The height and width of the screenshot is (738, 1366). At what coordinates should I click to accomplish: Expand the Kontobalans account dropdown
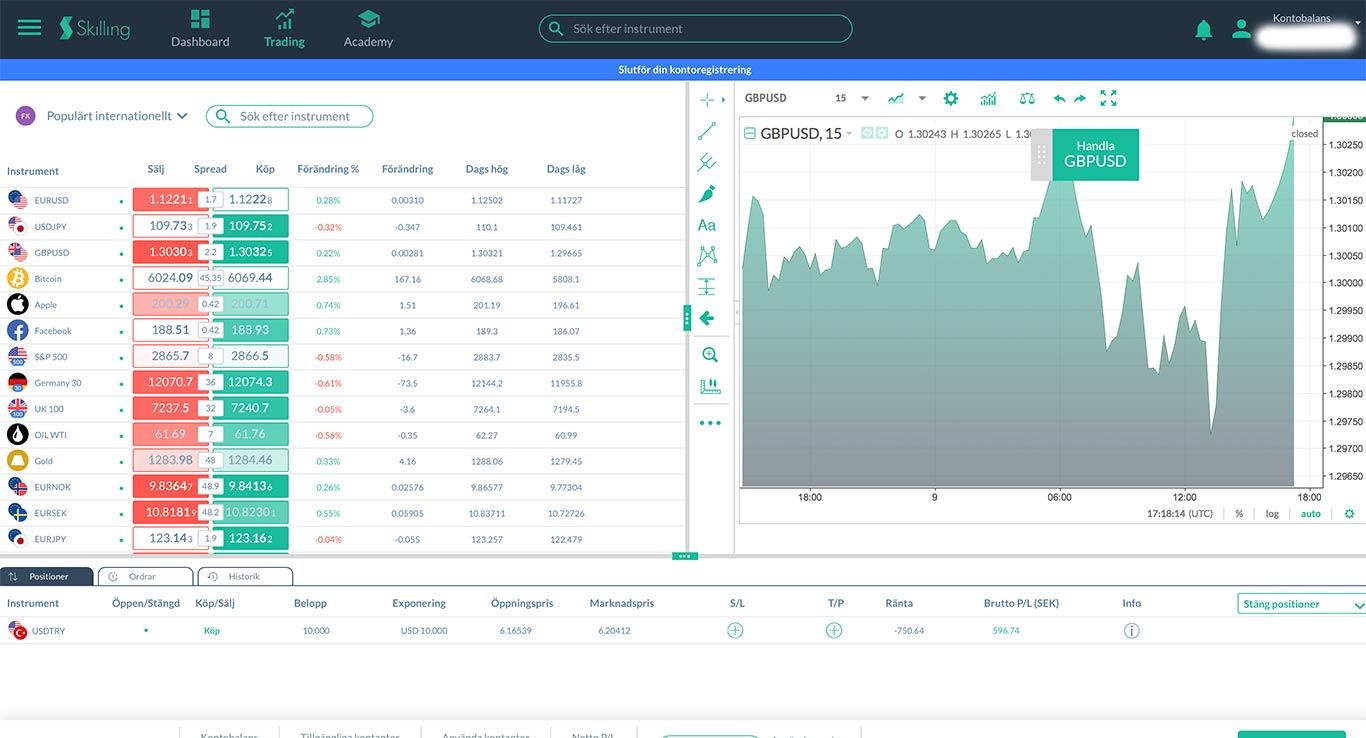1357,23
